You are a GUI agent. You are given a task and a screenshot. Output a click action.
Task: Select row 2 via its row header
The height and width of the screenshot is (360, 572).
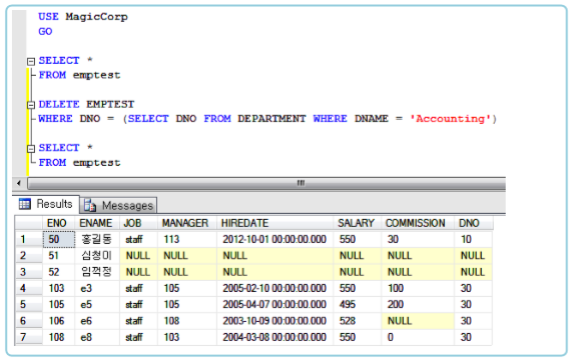tap(28, 256)
